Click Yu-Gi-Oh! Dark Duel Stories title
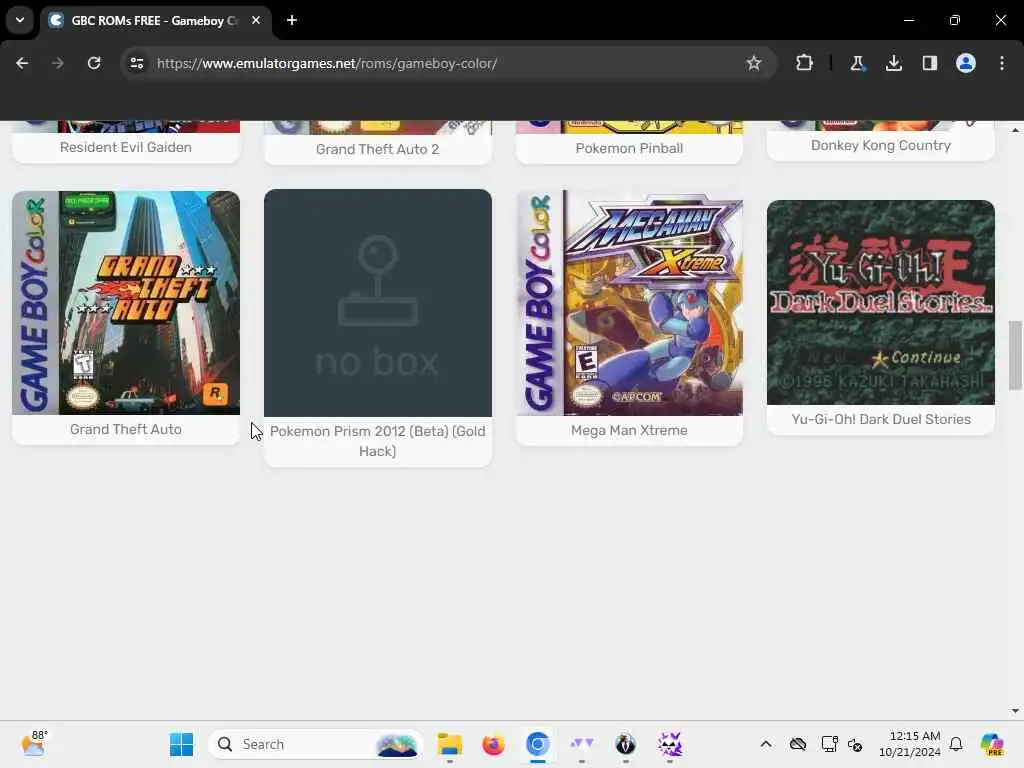This screenshot has width=1024, height=768. point(881,419)
